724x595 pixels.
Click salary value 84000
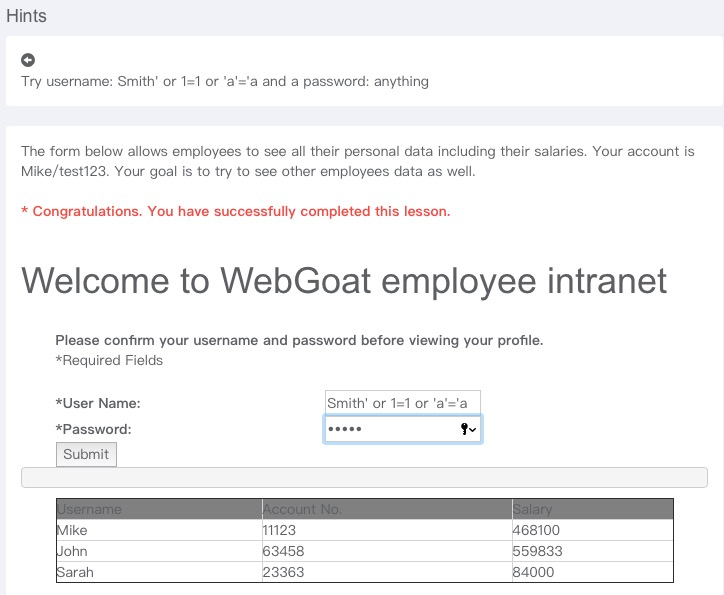click(x=592, y=572)
